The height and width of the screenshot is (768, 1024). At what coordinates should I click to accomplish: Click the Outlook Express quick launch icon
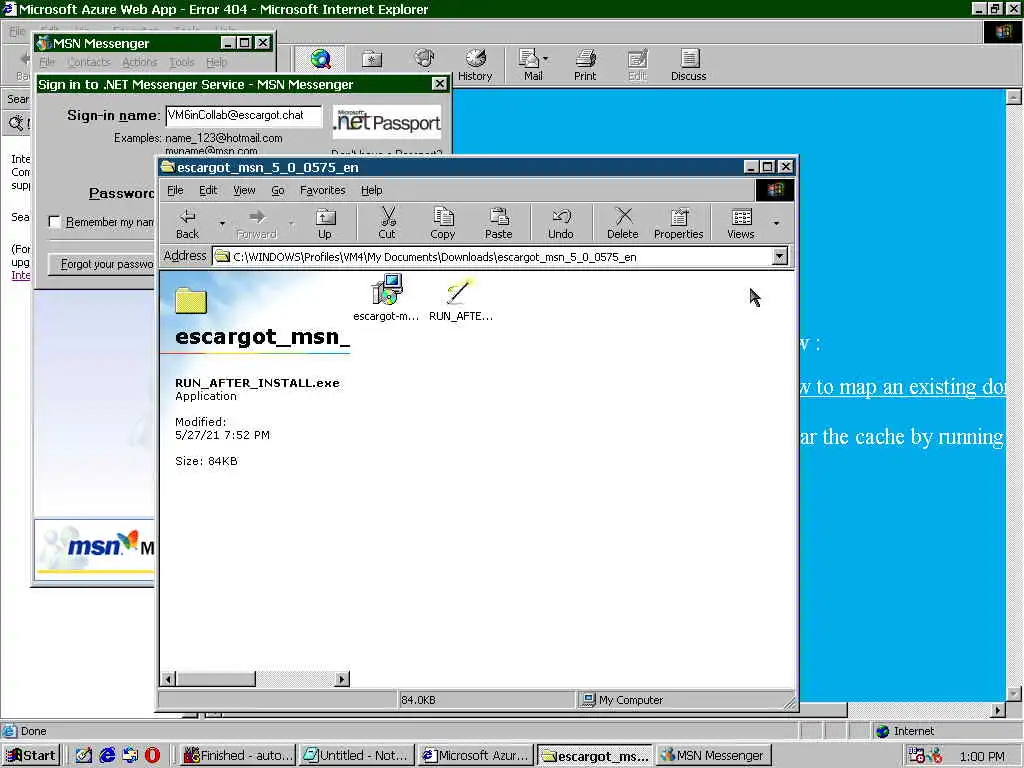130,755
